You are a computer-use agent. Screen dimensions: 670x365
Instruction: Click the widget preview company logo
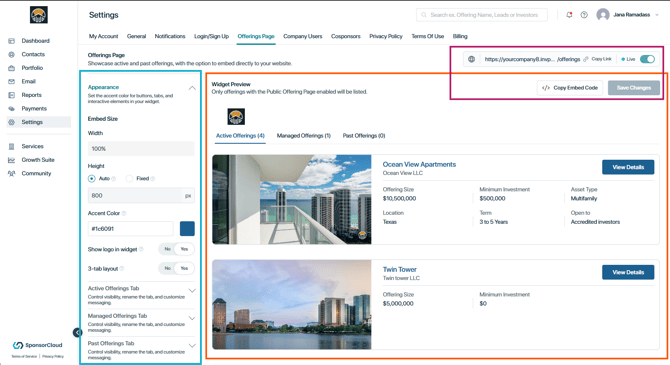click(236, 117)
